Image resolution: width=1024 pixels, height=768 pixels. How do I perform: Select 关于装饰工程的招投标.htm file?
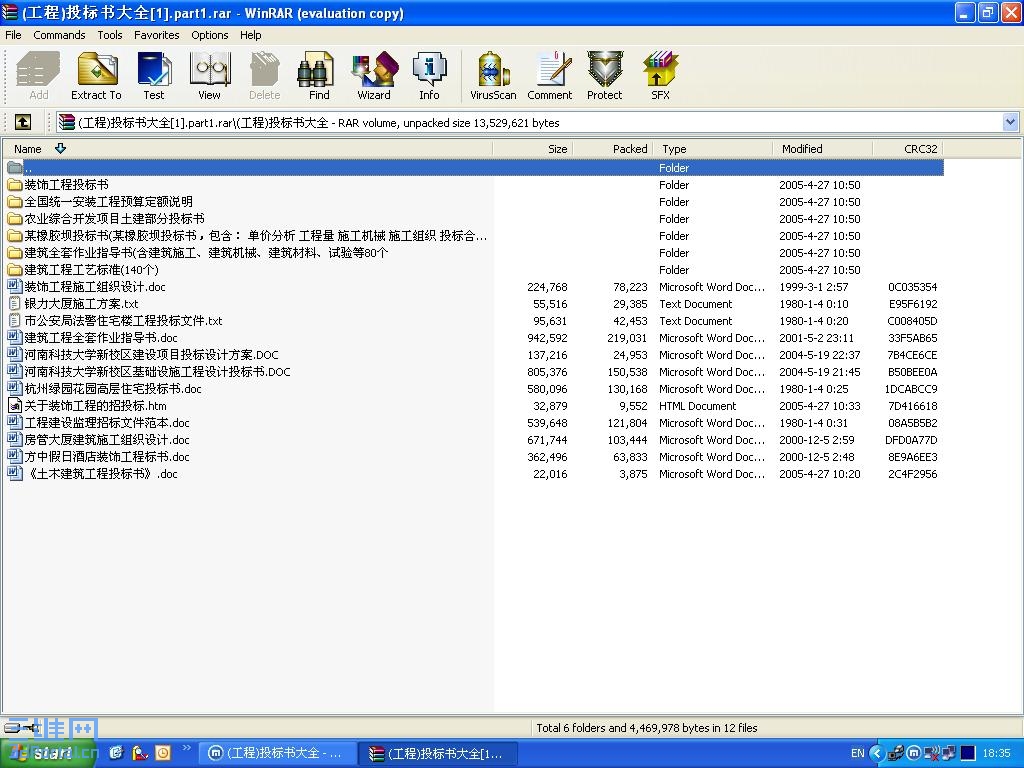coord(95,406)
